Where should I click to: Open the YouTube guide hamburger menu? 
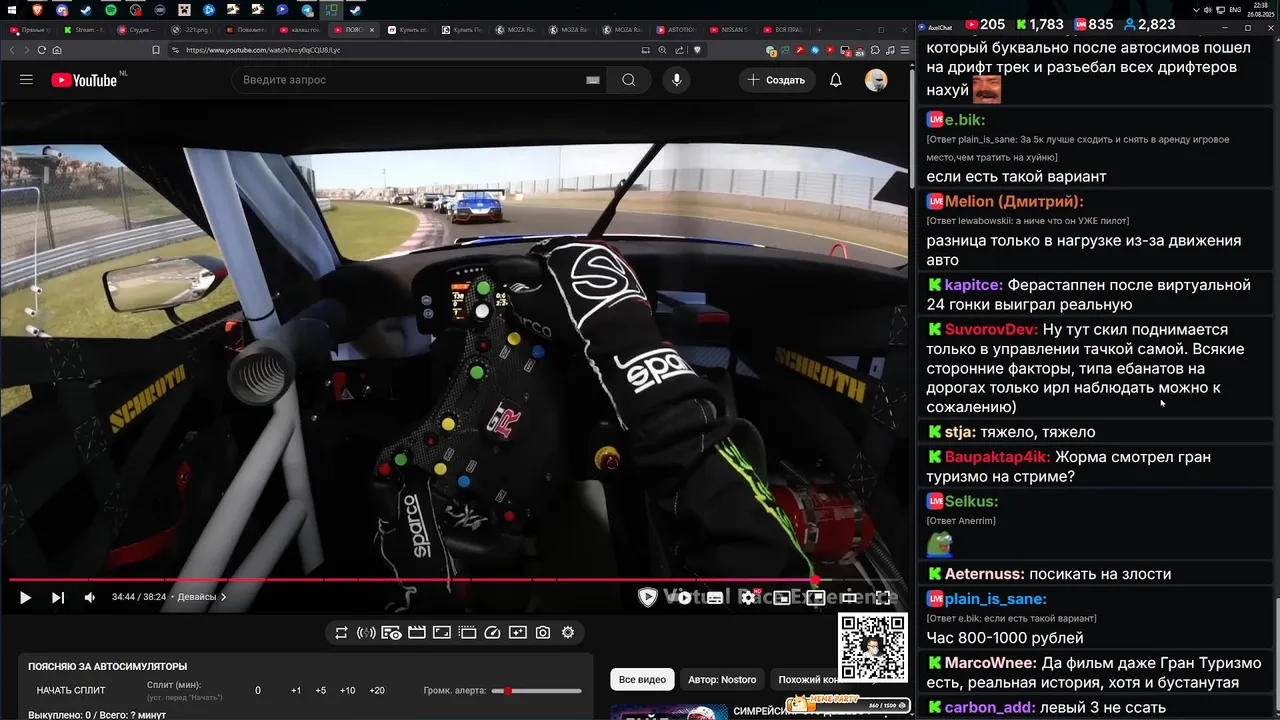click(26, 80)
